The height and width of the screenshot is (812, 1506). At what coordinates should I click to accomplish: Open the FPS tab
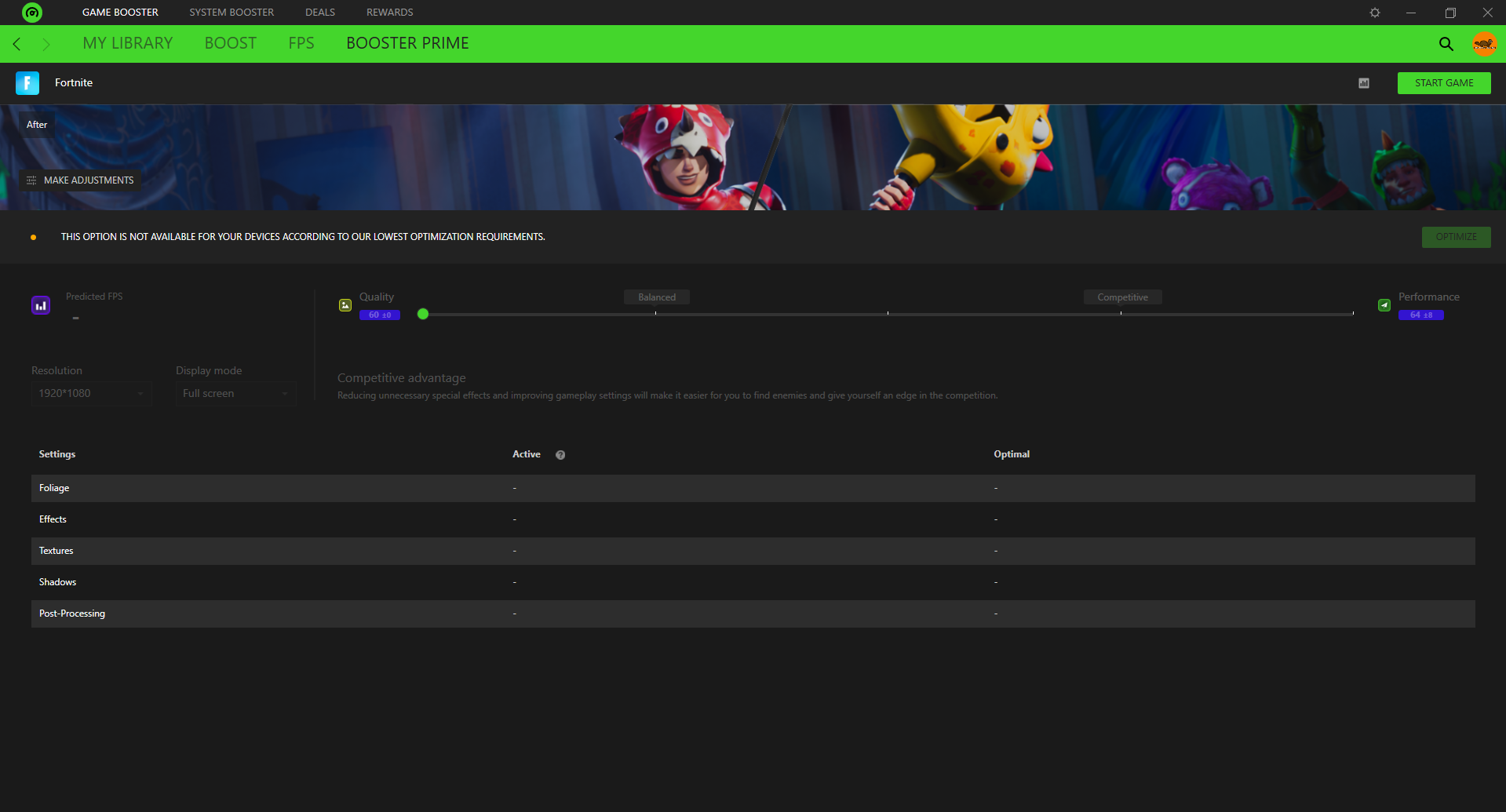301,43
